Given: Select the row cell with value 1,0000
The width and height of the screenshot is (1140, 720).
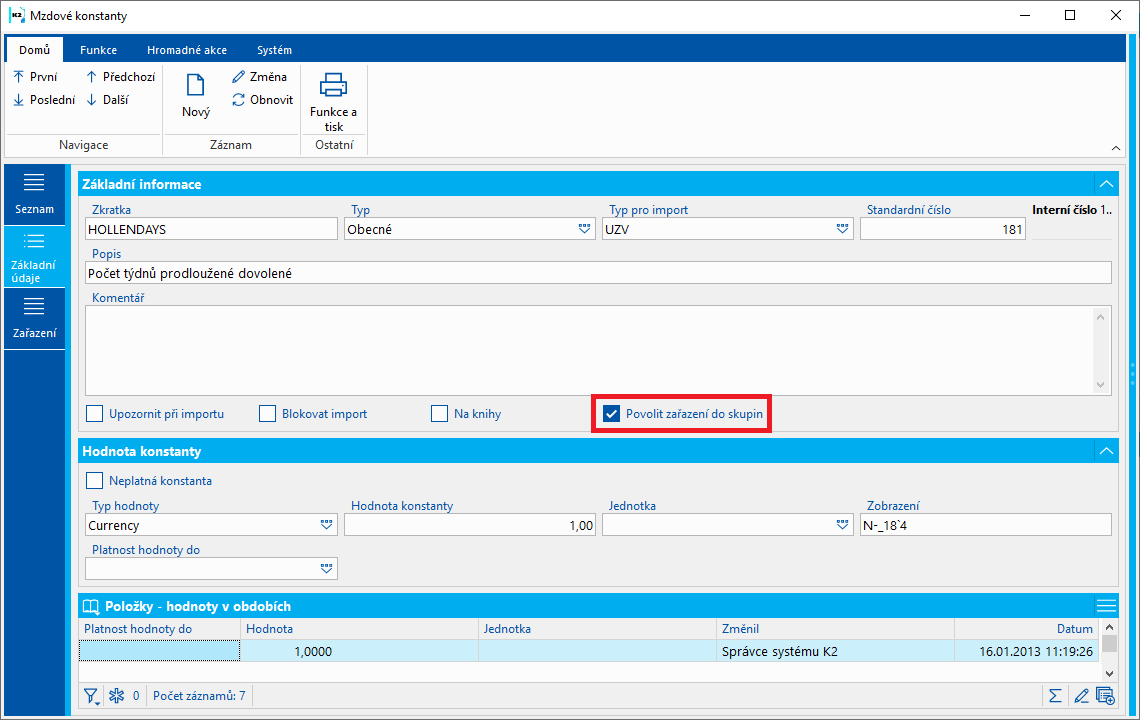Looking at the screenshot, I should pos(359,652).
